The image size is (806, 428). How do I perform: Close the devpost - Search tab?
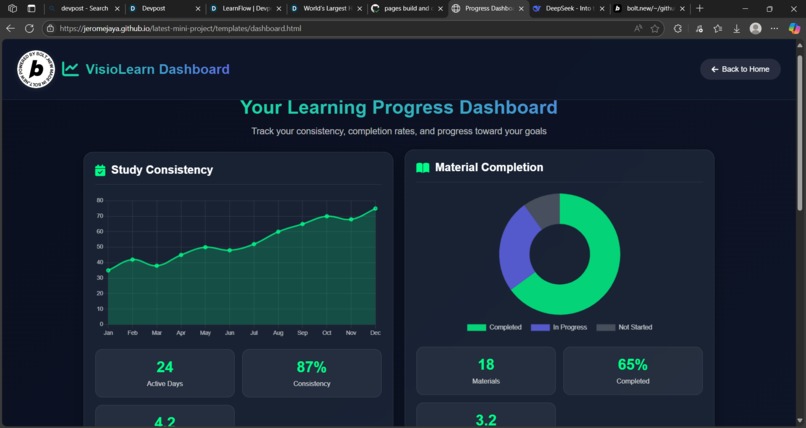tap(117, 9)
